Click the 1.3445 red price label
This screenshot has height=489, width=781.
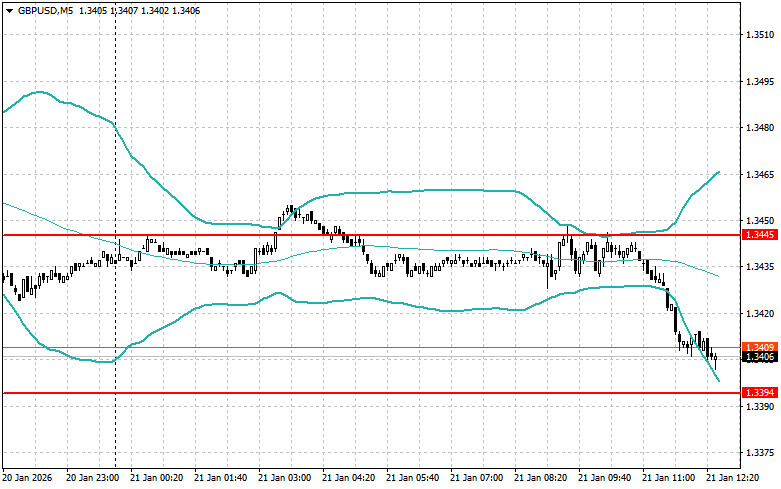point(759,235)
